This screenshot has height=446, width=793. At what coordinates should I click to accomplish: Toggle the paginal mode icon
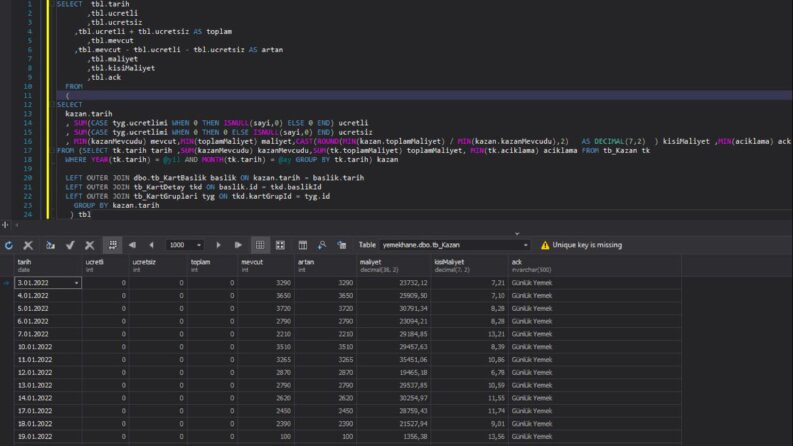[x=112, y=245]
